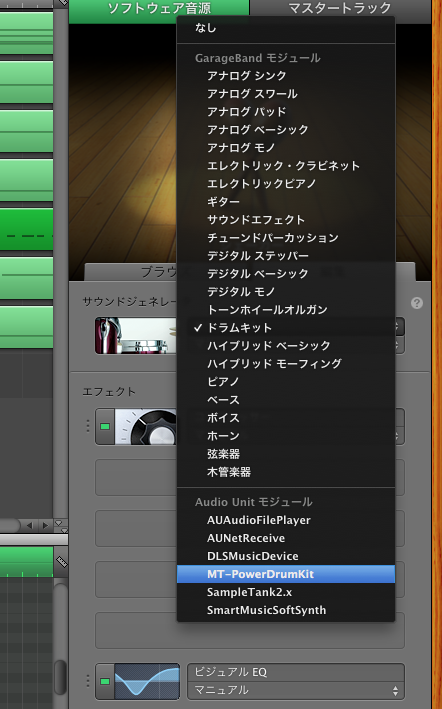The width and height of the screenshot is (442, 709).
Task: Click the first empty effect slot
Action: [x=136, y=477]
